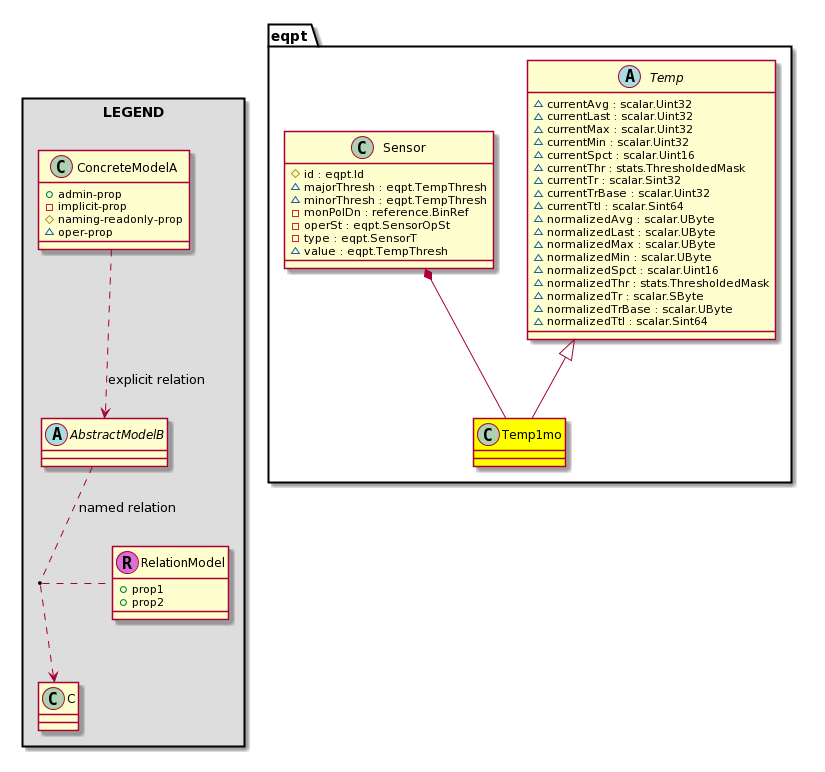Click the triangle icon beside currentThr

538,168
